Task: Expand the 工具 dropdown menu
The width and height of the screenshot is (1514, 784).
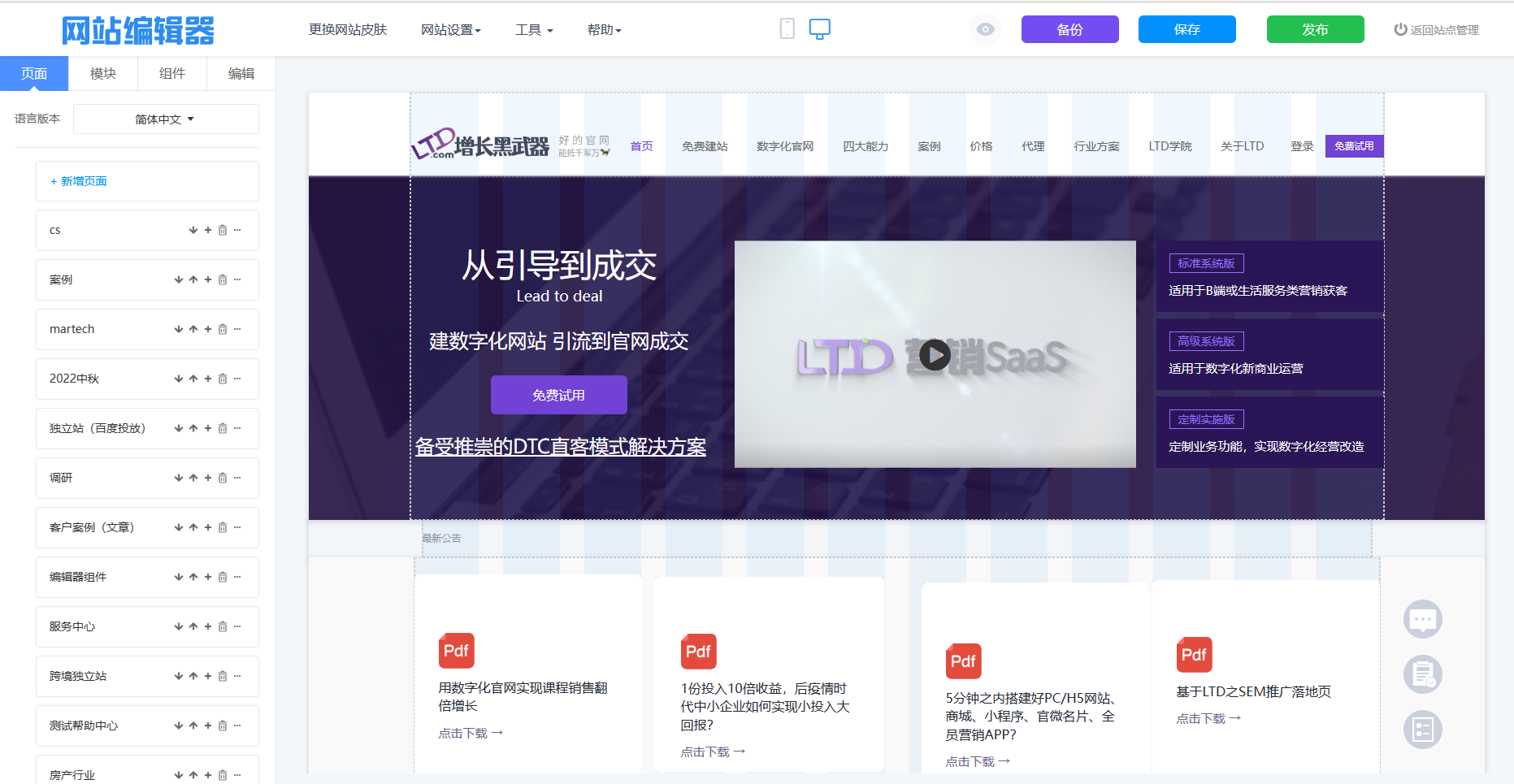Action: tap(533, 30)
